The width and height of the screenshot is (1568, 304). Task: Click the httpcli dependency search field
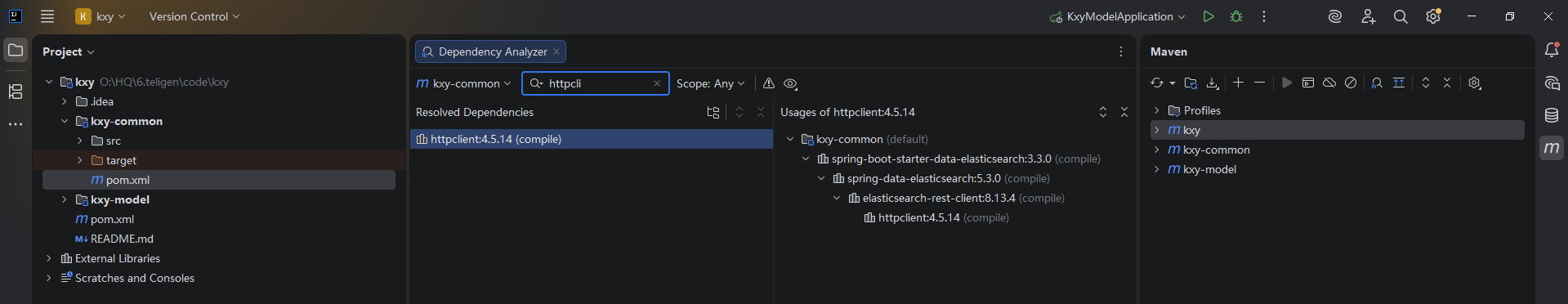click(x=596, y=83)
